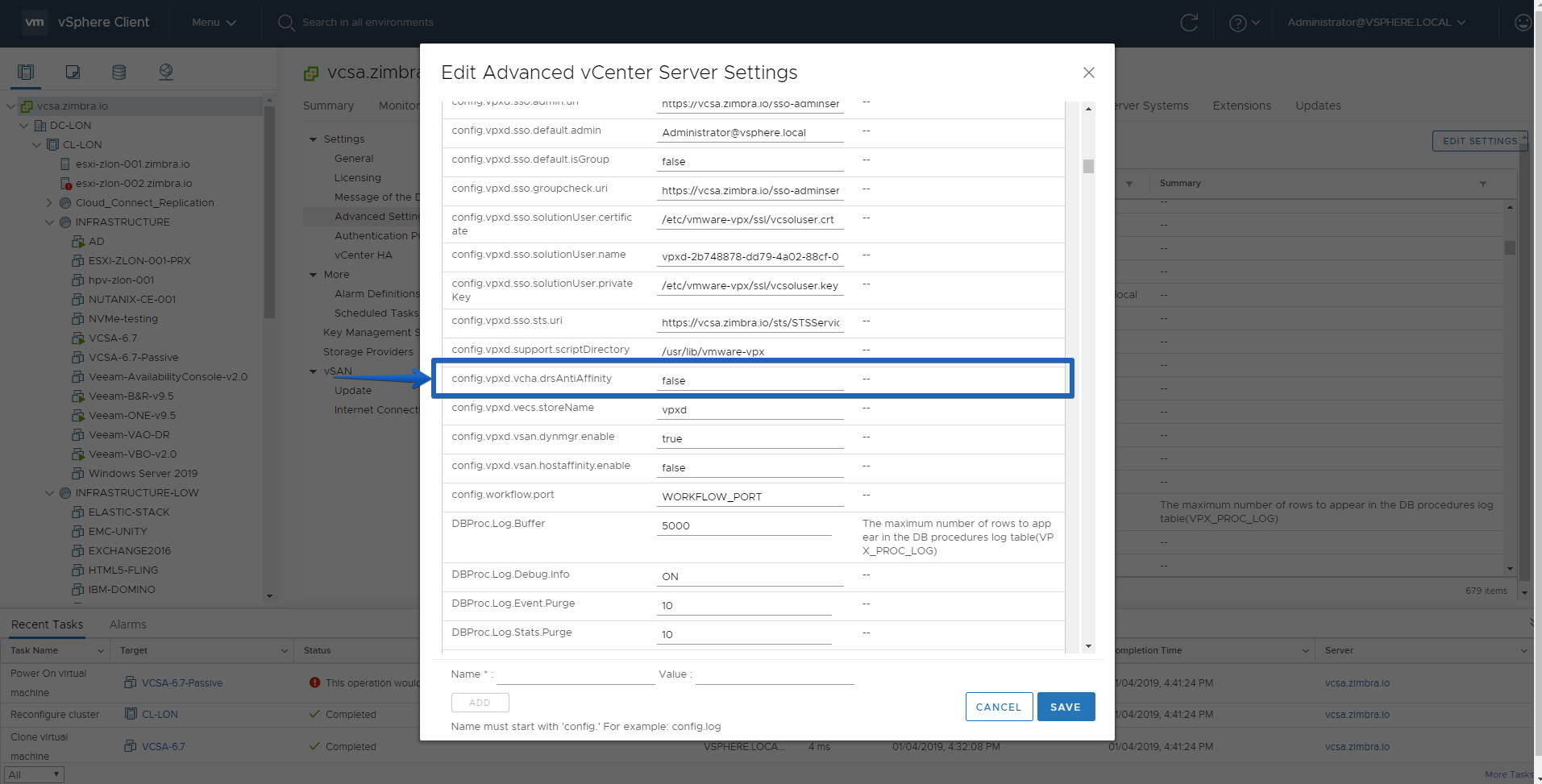1542x784 pixels.
Task: Open General under Settings
Action: [354, 159]
